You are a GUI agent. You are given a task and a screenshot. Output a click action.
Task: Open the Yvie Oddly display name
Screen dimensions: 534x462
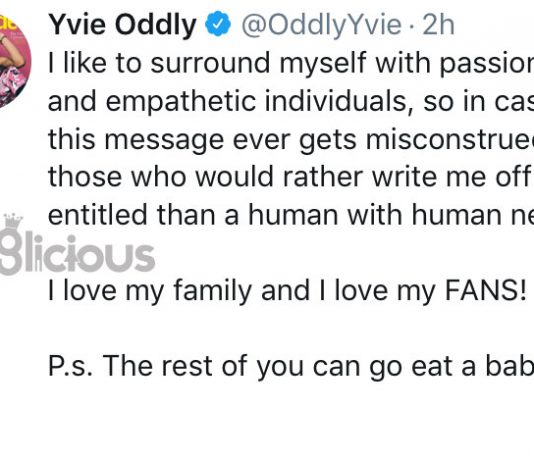click(123, 25)
